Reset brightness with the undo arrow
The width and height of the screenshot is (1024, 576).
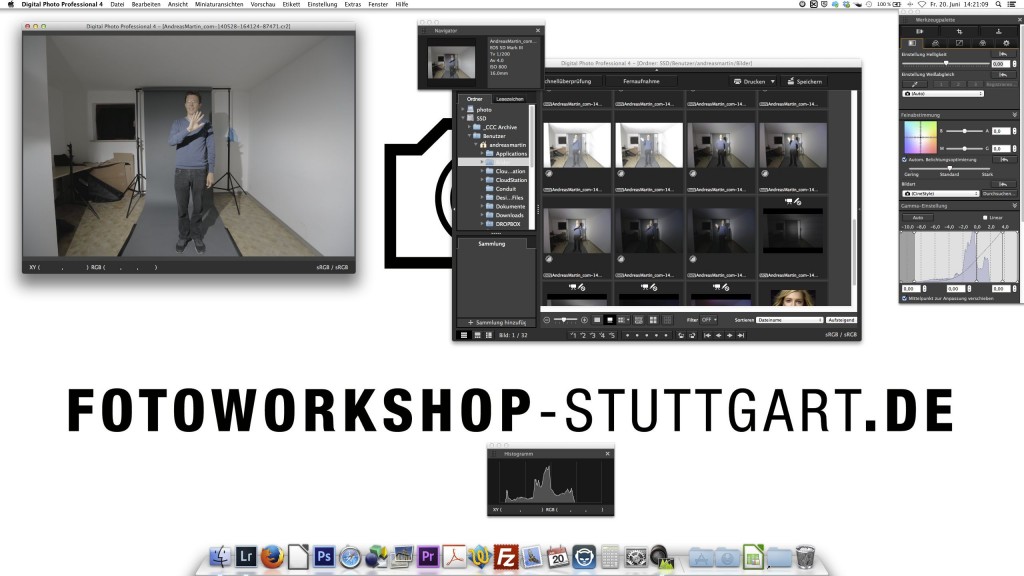pyautogui.click(x=1003, y=54)
